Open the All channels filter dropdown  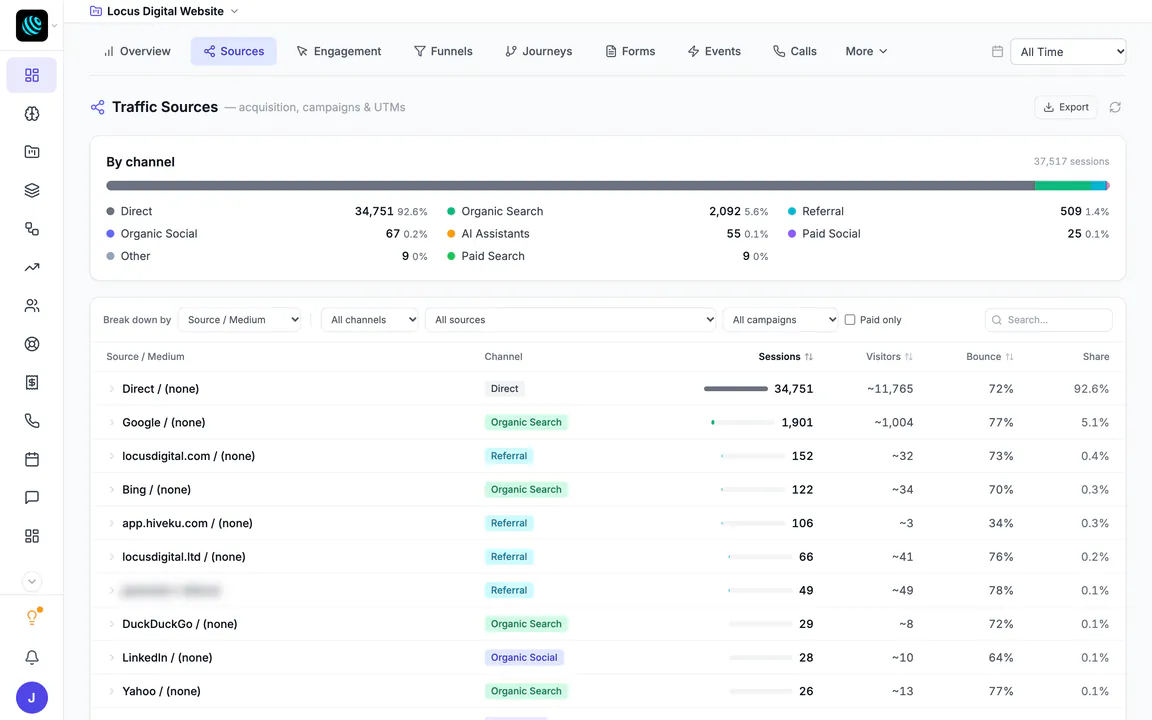(x=370, y=320)
